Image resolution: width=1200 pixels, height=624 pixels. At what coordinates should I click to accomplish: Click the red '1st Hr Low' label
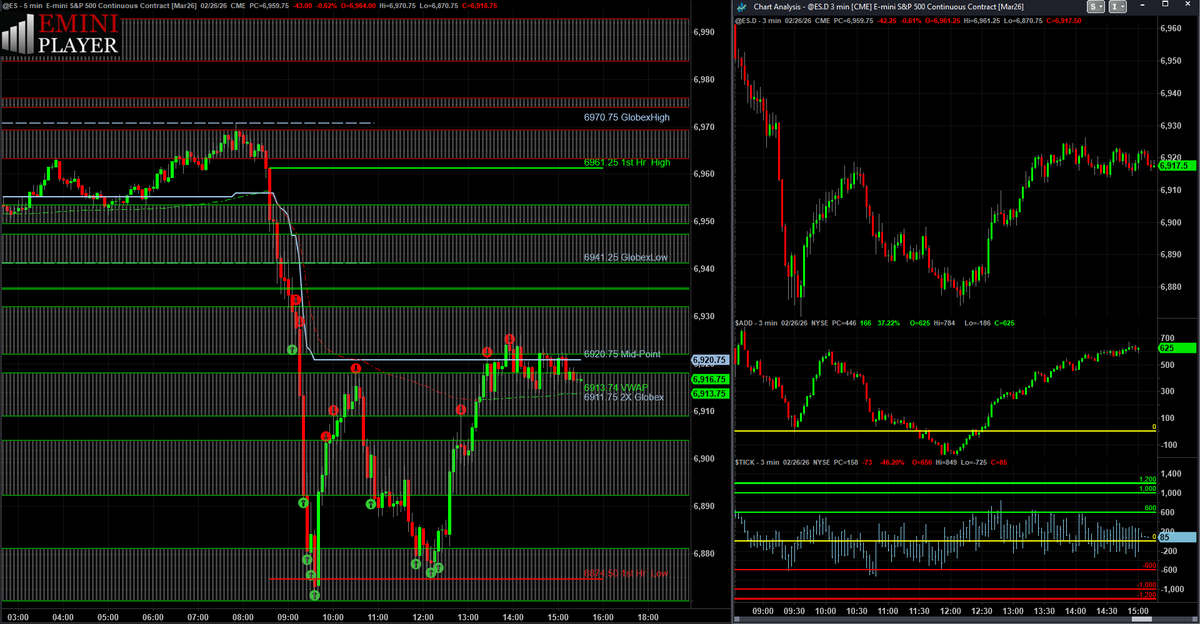(625, 574)
